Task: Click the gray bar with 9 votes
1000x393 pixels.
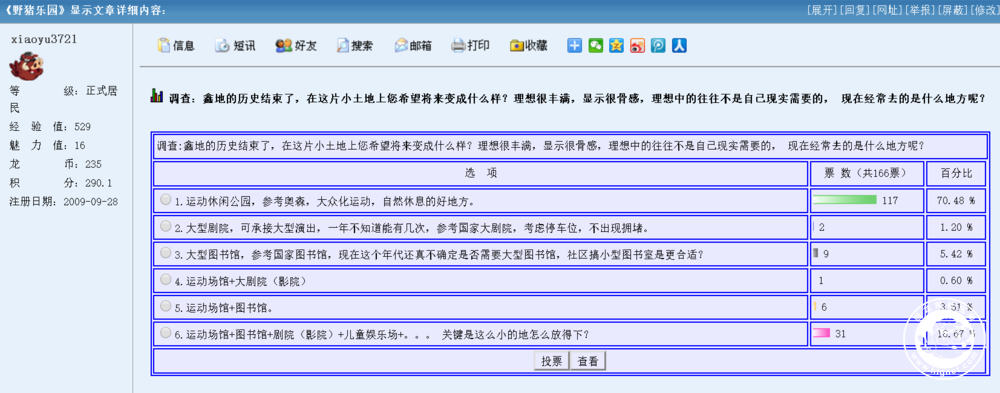Action: coord(816,253)
